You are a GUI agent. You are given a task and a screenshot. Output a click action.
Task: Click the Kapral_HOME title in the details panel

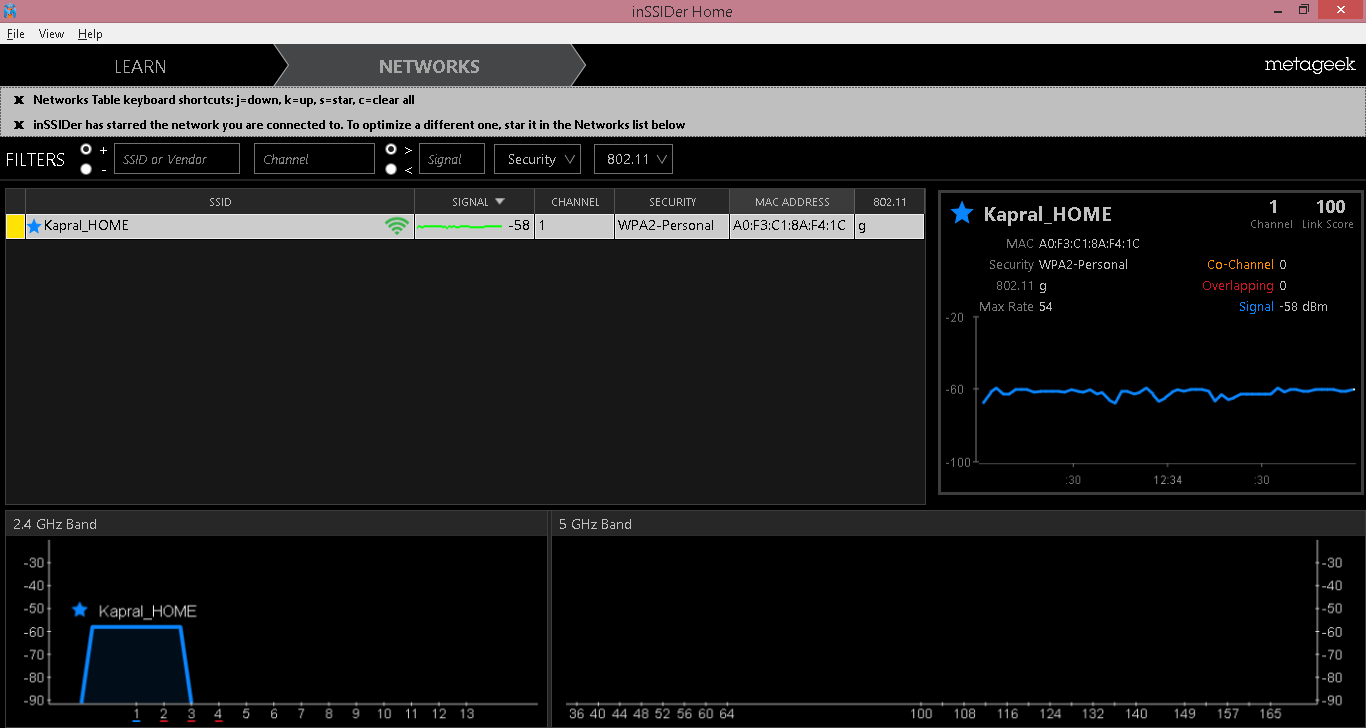coord(1048,214)
